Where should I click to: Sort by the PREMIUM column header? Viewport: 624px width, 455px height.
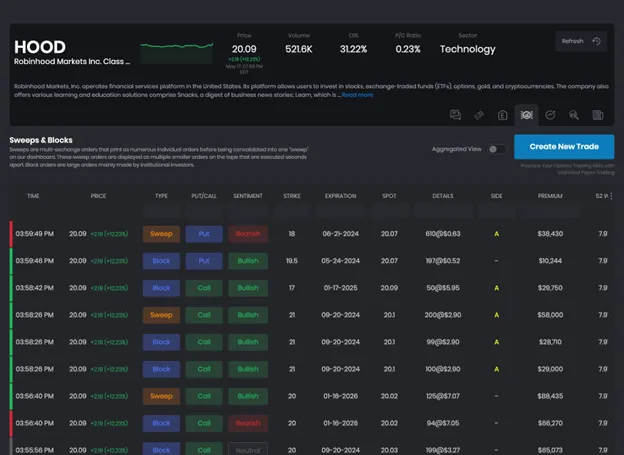pos(550,196)
